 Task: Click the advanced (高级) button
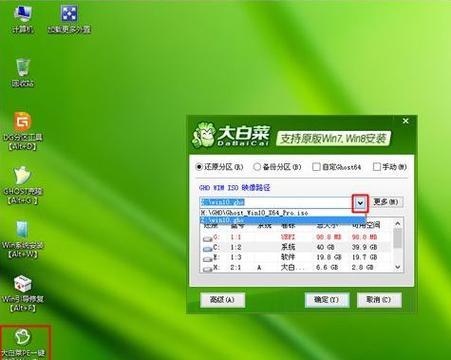click(223, 300)
